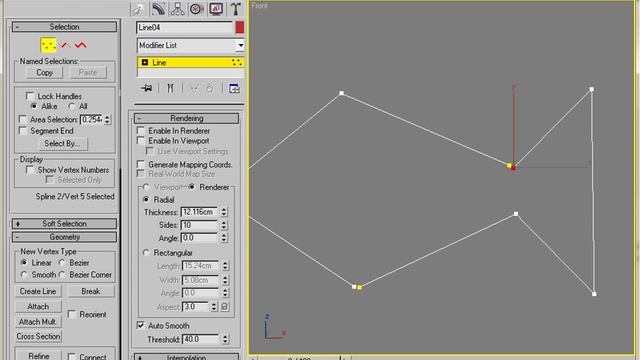Enable Area Selection checkbox
Viewport: 640px width, 360px height.
23,119
